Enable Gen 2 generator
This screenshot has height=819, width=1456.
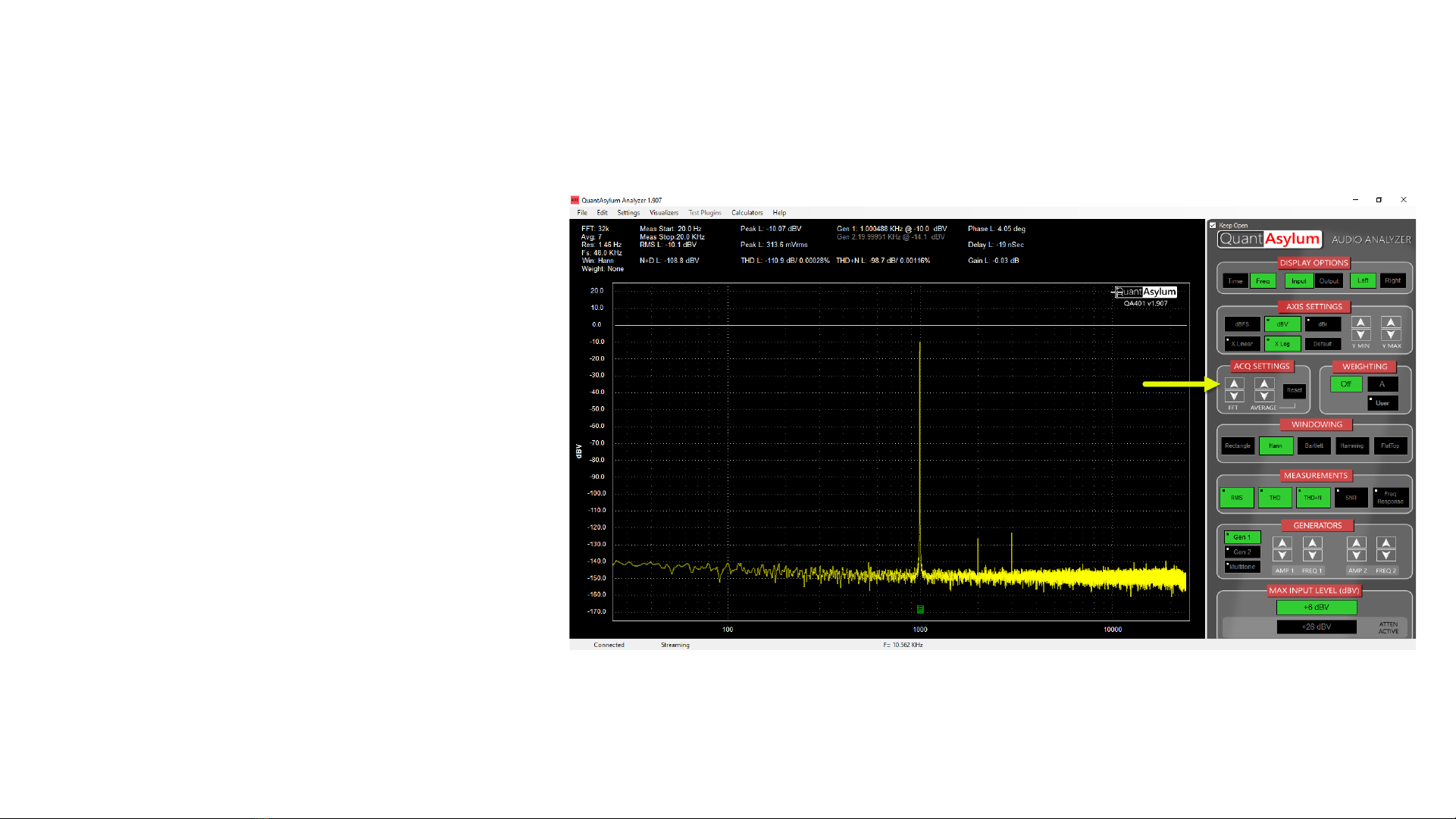tap(1242, 552)
